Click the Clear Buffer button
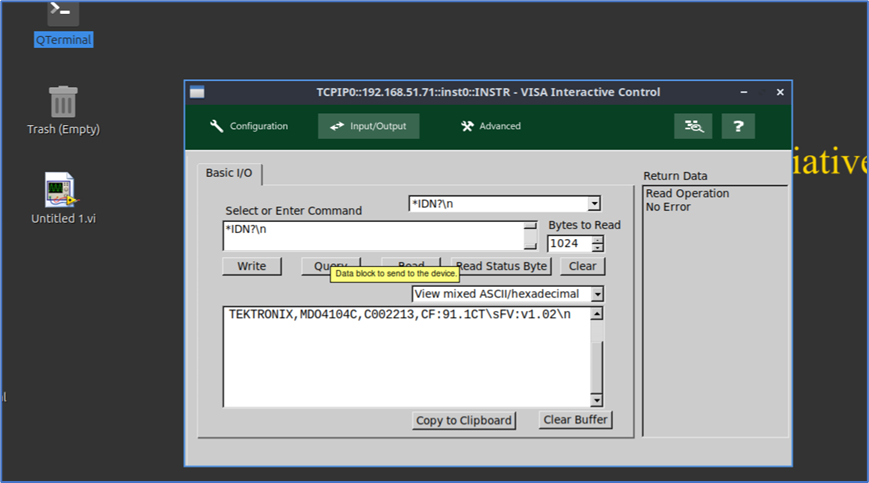This screenshot has width=869, height=483. point(575,420)
